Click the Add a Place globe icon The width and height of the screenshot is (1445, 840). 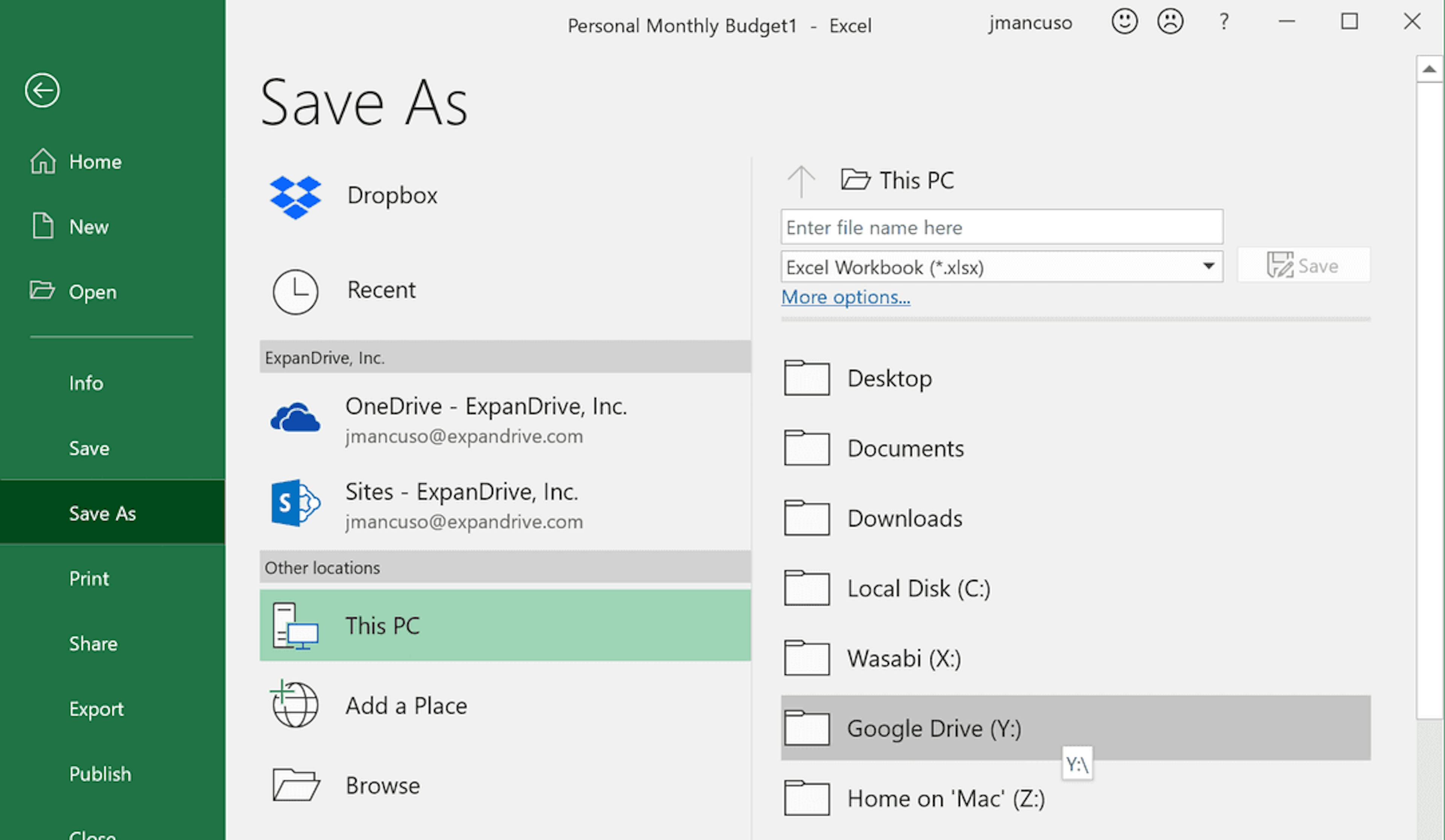(295, 705)
